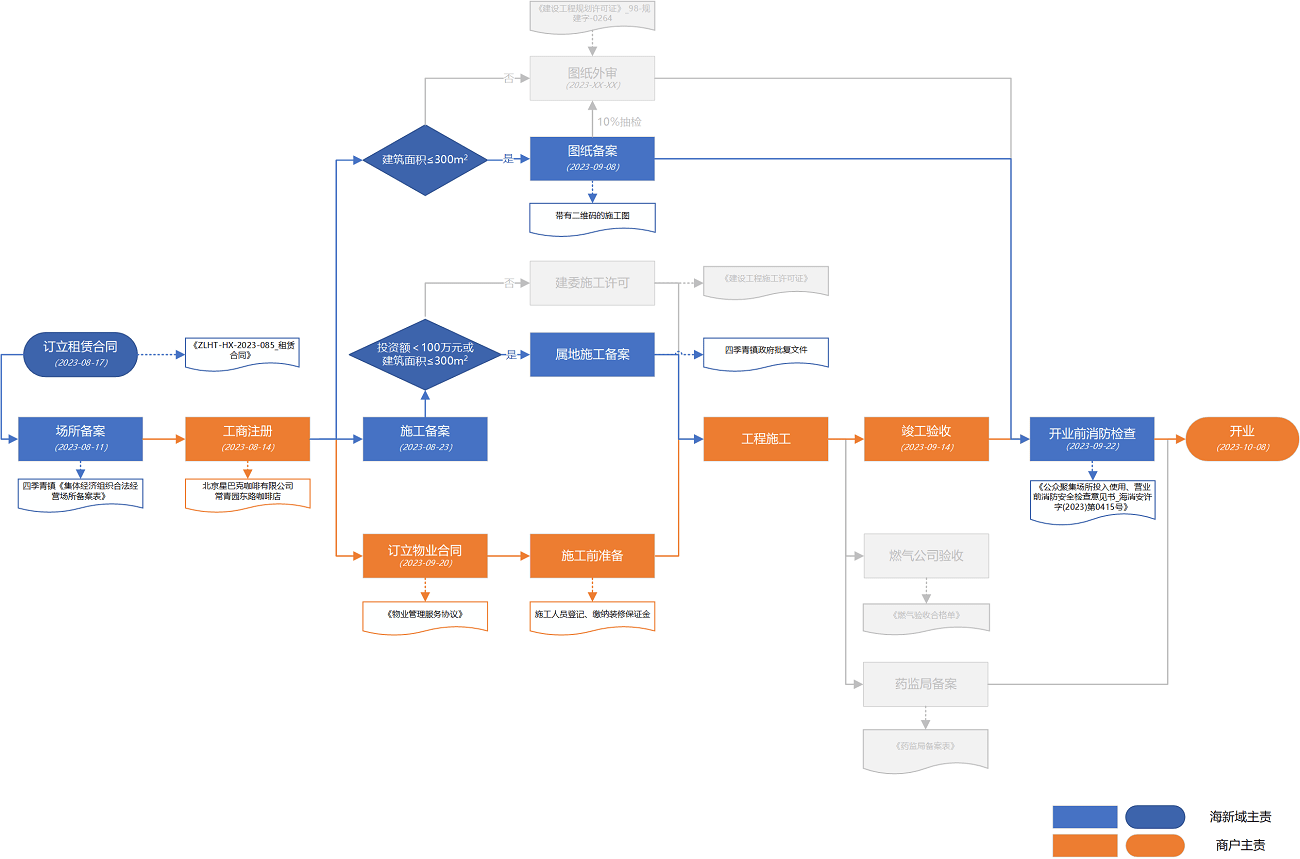The width and height of the screenshot is (1300, 859).
Task: Click the orange rounded legend swatch
Action: [x=1154, y=845]
